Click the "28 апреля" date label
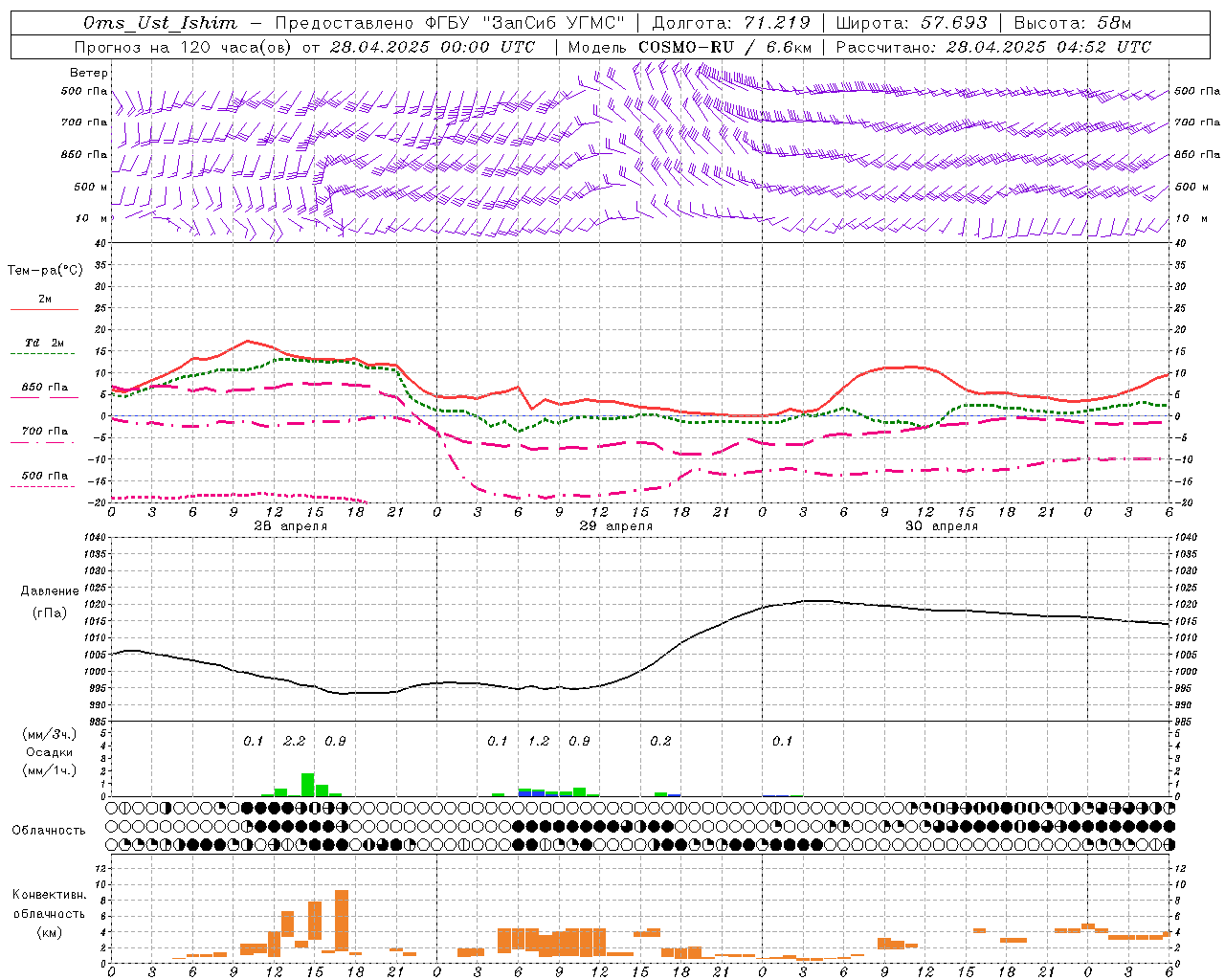 [x=290, y=526]
